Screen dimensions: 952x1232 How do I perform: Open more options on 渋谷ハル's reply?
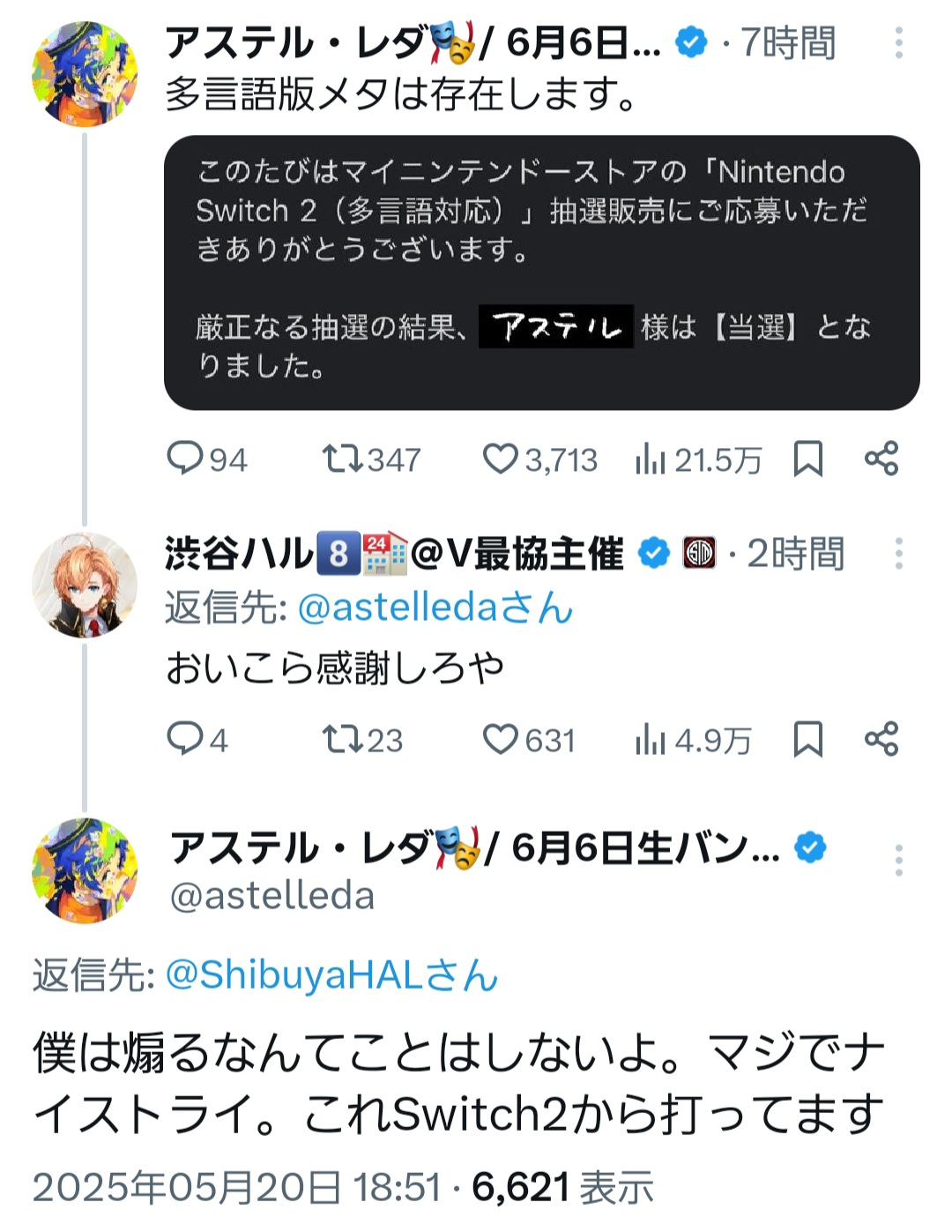pyautogui.click(x=899, y=553)
